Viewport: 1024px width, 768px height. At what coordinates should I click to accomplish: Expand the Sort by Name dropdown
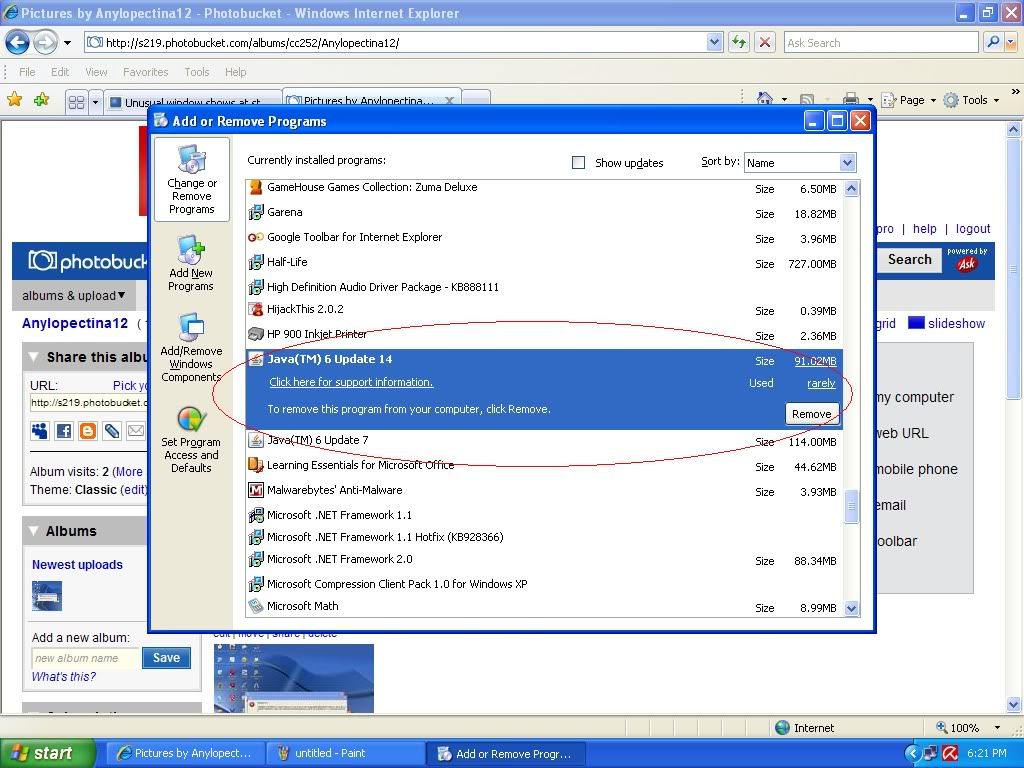point(847,163)
